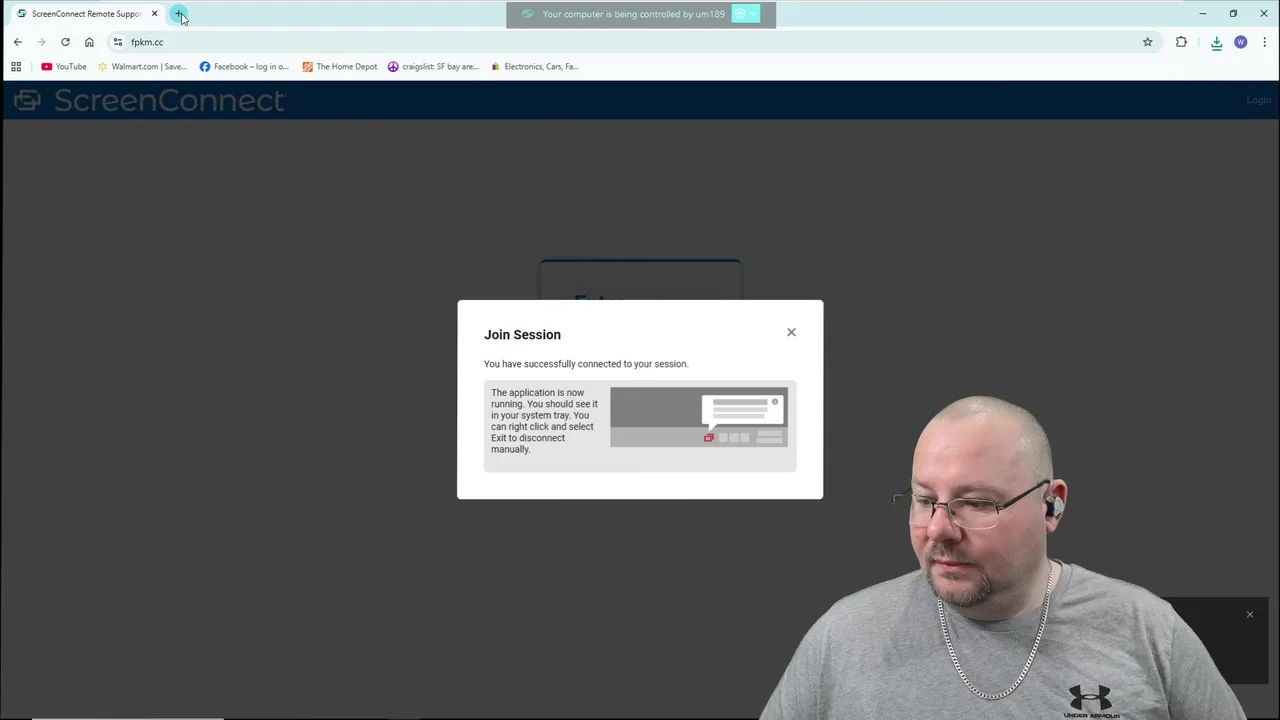Open the Extensions puzzle icon
The width and height of the screenshot is (1280, 720).
tap(1181, 42)
